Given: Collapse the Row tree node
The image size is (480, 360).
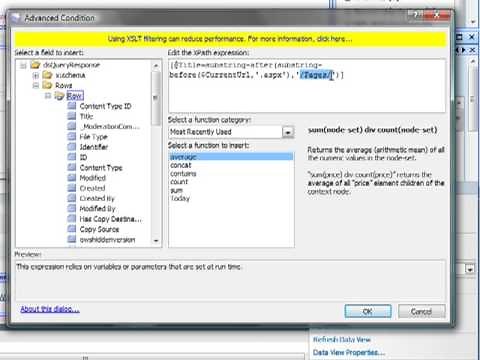Looking at the screenshot, I should 48,96.
